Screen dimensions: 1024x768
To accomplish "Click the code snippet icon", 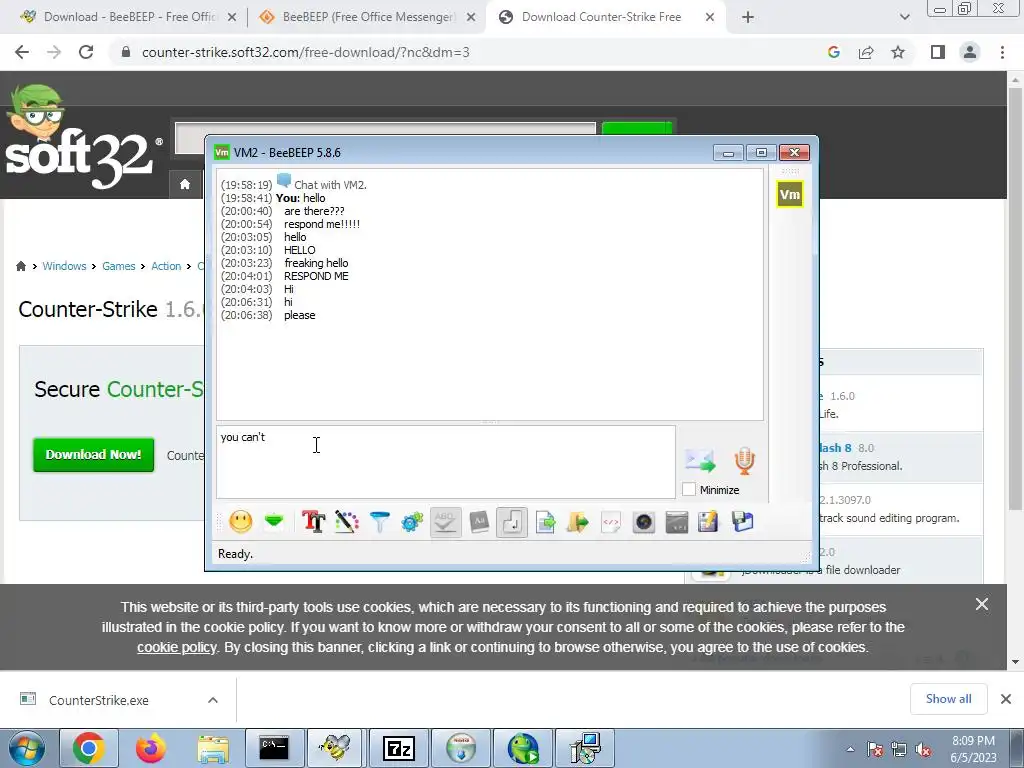I will click(x=611, y=522).
